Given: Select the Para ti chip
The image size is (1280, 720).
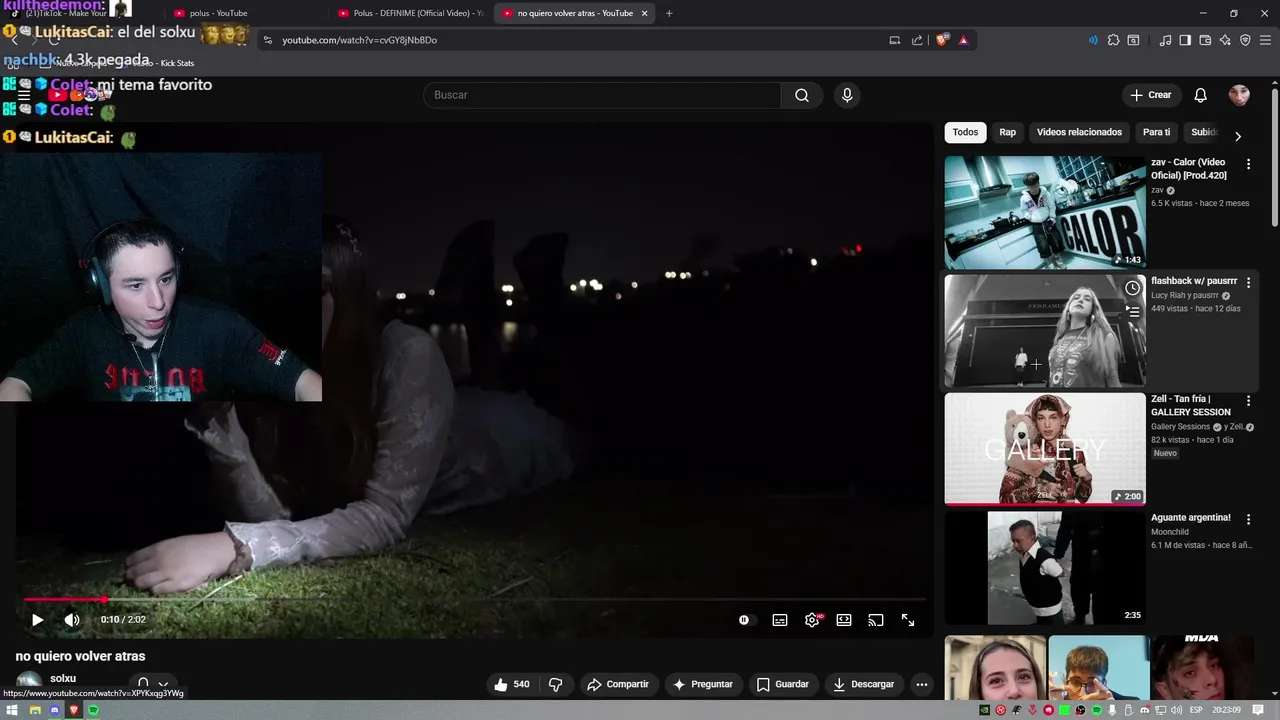Looking at the screenshot, I should coord(1156,132).
